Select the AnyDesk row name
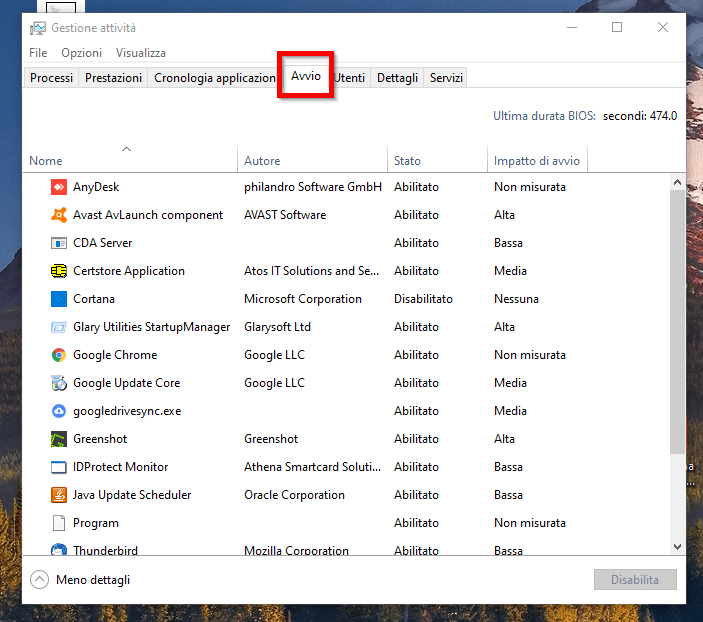This screenshot has width=703, height=622. [x=96, y=187]
